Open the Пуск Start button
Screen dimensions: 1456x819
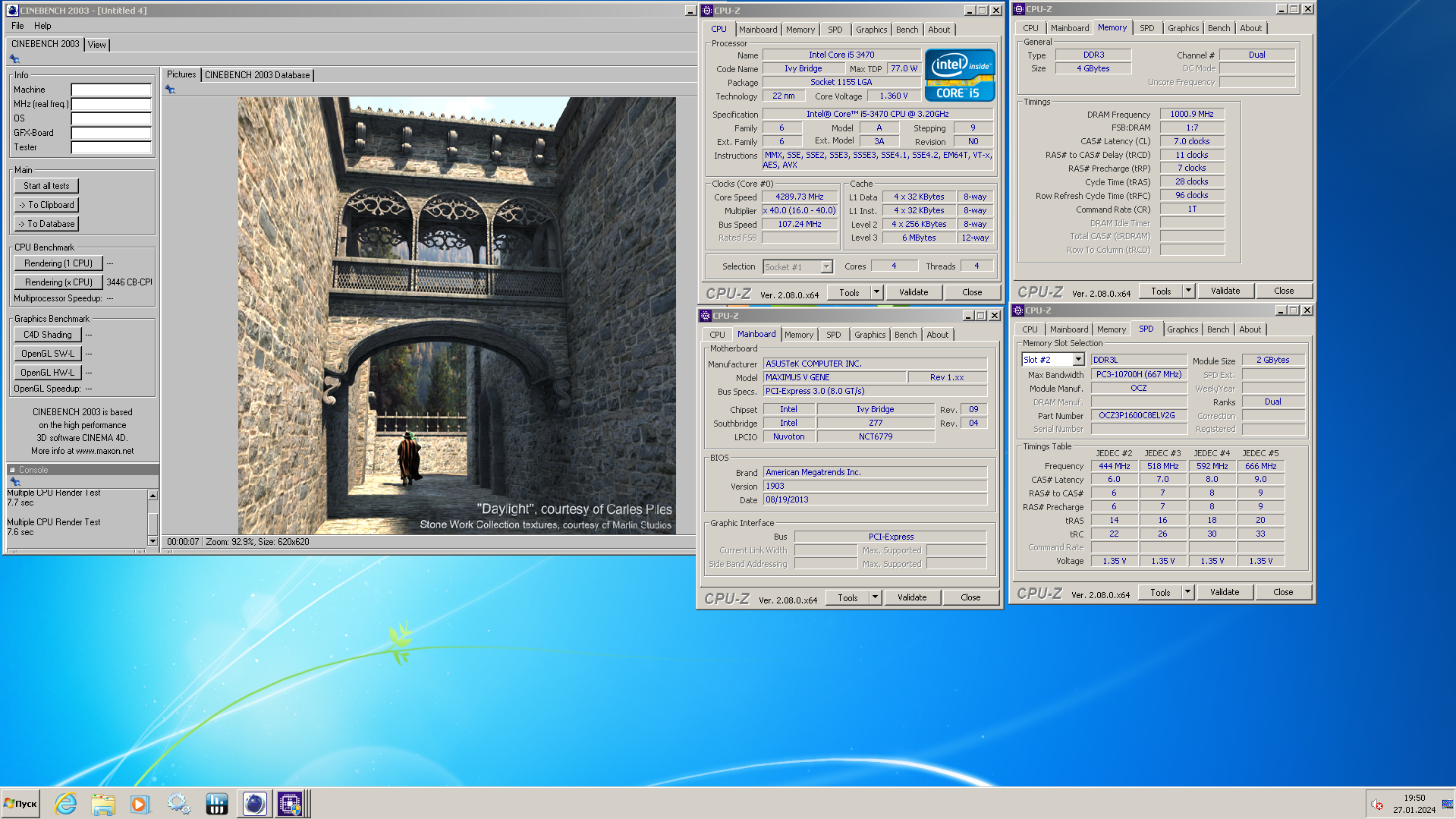pyautogui.click(x=20, y=804)
